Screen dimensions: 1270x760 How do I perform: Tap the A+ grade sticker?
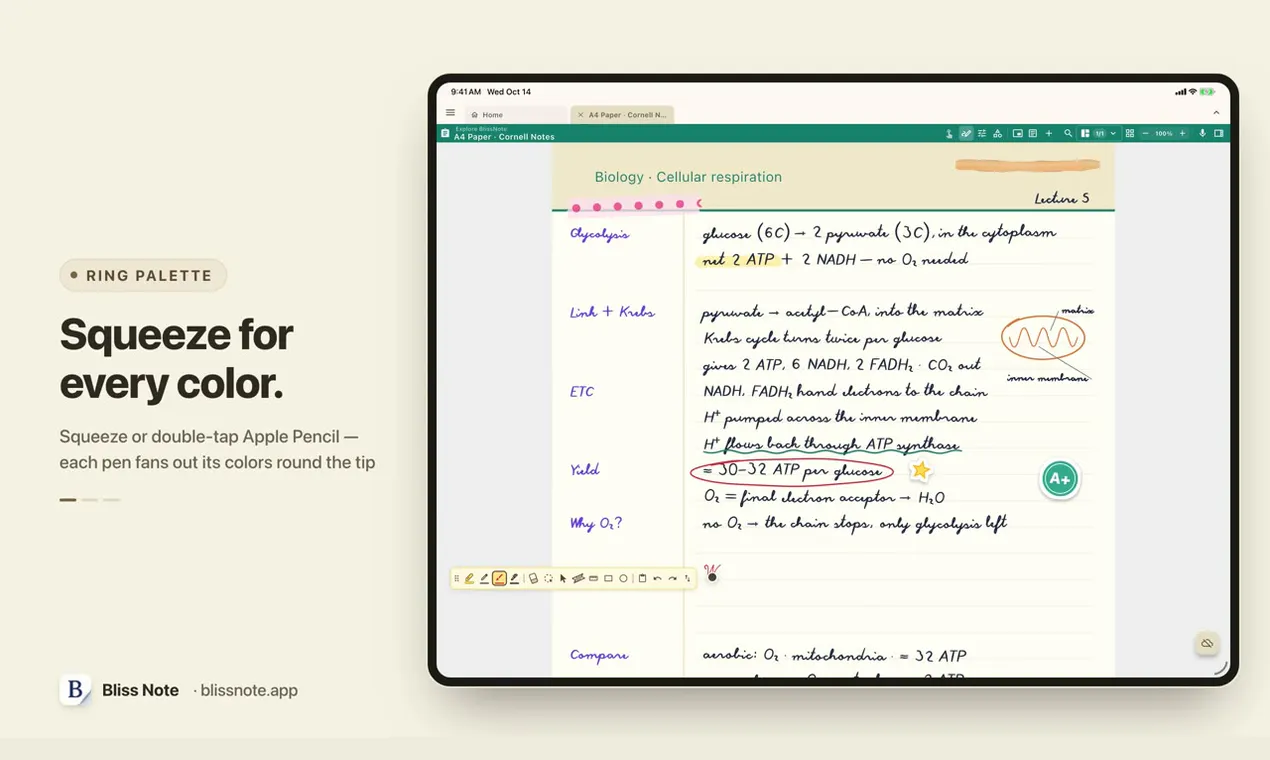pyautogui.click(x=1060, y=479)
